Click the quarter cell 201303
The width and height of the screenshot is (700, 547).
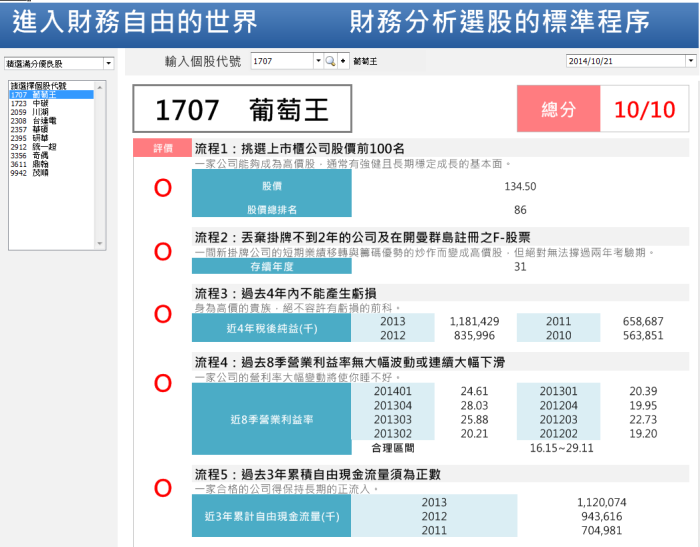[x=392, y=420]
